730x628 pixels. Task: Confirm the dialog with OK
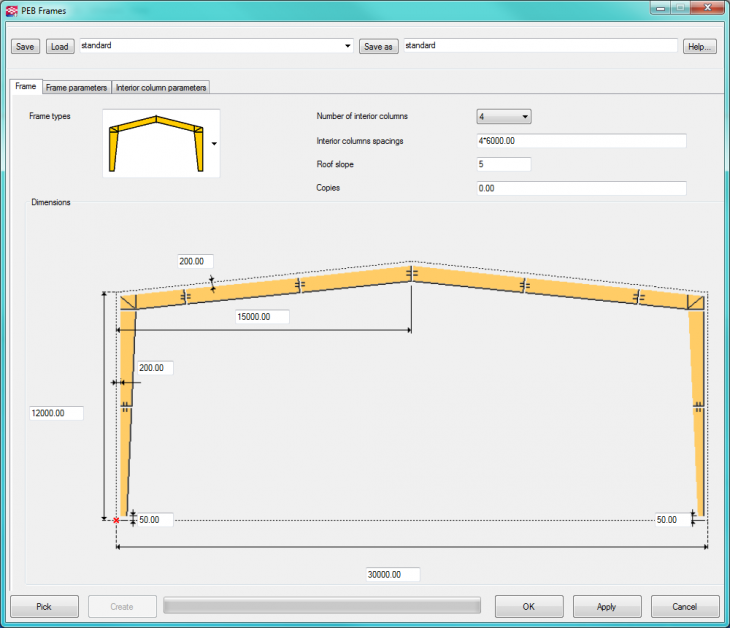click(x=529, y=606)
